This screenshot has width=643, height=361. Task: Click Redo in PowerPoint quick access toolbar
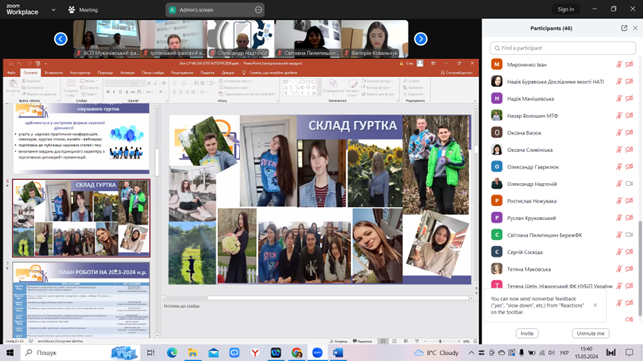(29, 64)
